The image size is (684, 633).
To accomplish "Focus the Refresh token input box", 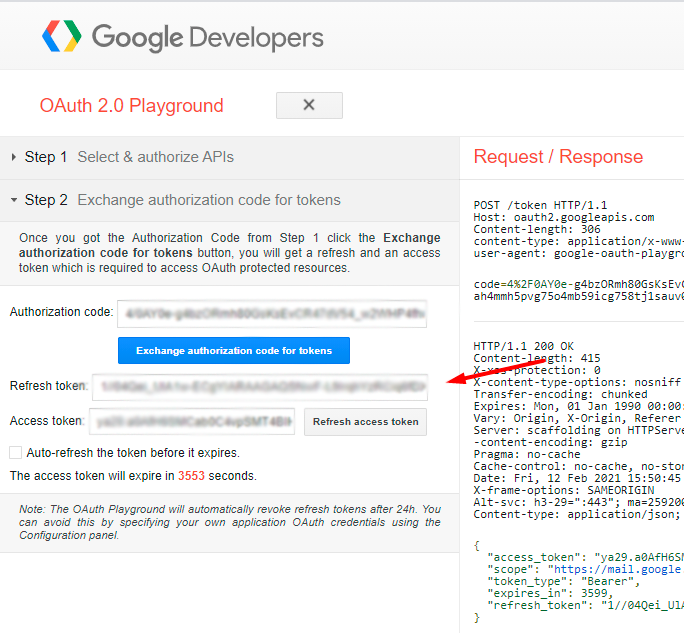I will point(259,386).
